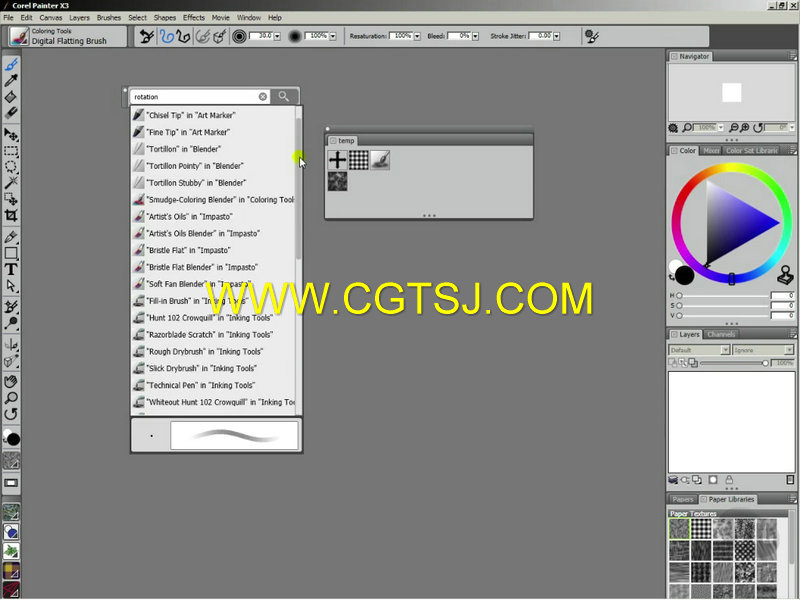
Task: Enable Straight Line Strokes mode
Action: tap(183, 36)
